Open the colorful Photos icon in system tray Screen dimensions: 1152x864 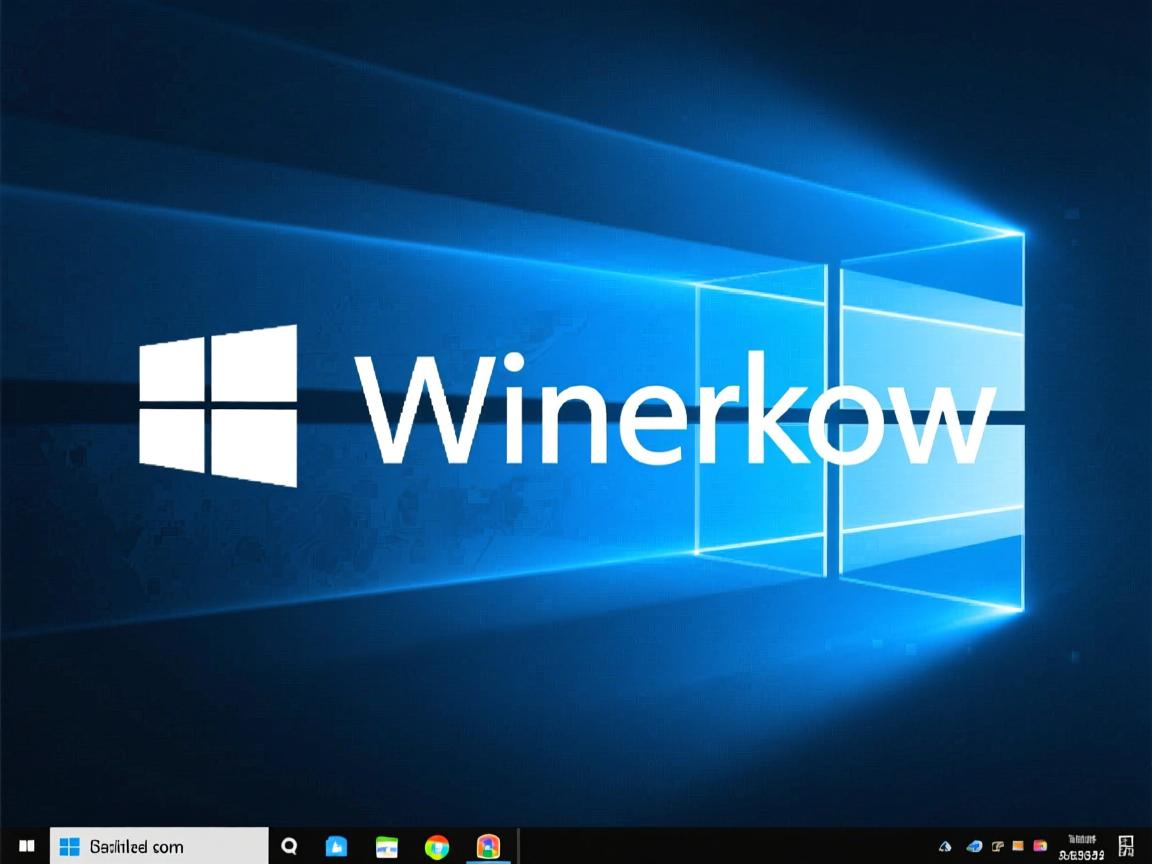click(1040, 845)
